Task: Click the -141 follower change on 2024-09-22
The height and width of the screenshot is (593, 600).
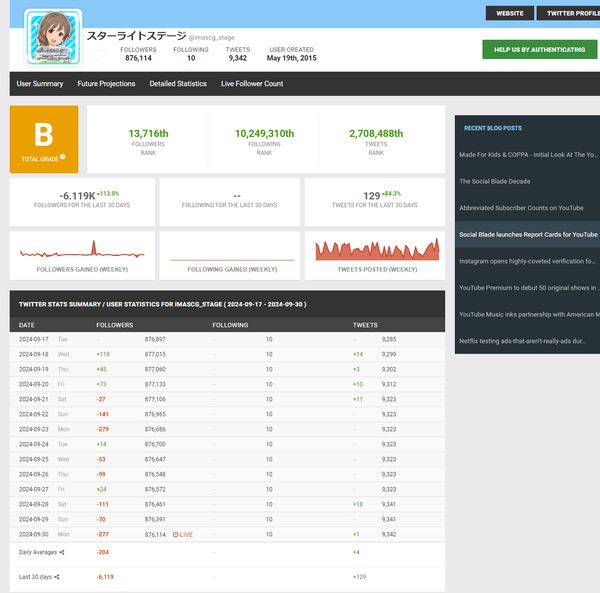Action: coord(102,414)
